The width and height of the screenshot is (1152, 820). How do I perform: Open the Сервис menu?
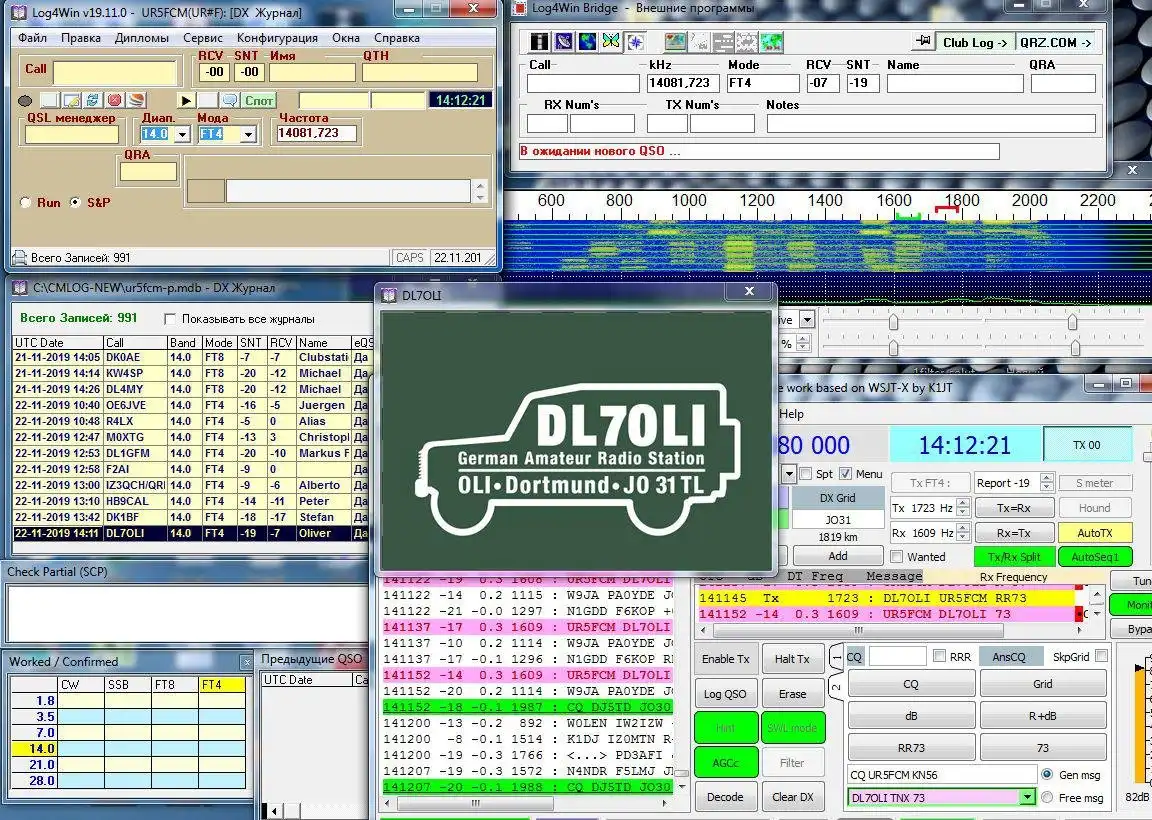tap(203, 38)
